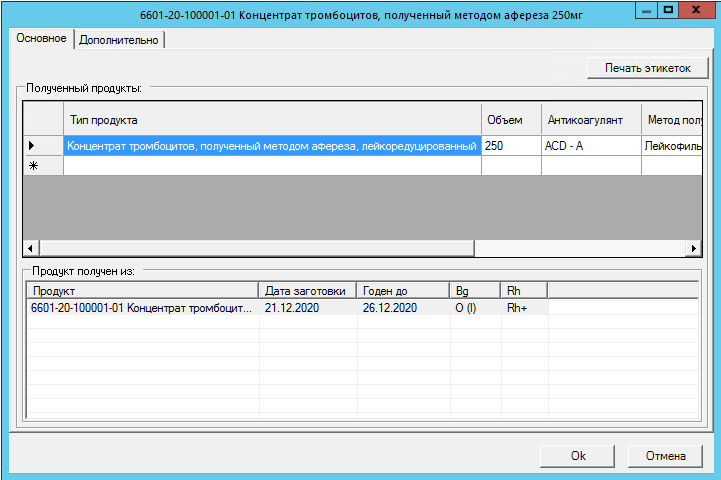Sort list by Дата заготовки header

[307, 290]
